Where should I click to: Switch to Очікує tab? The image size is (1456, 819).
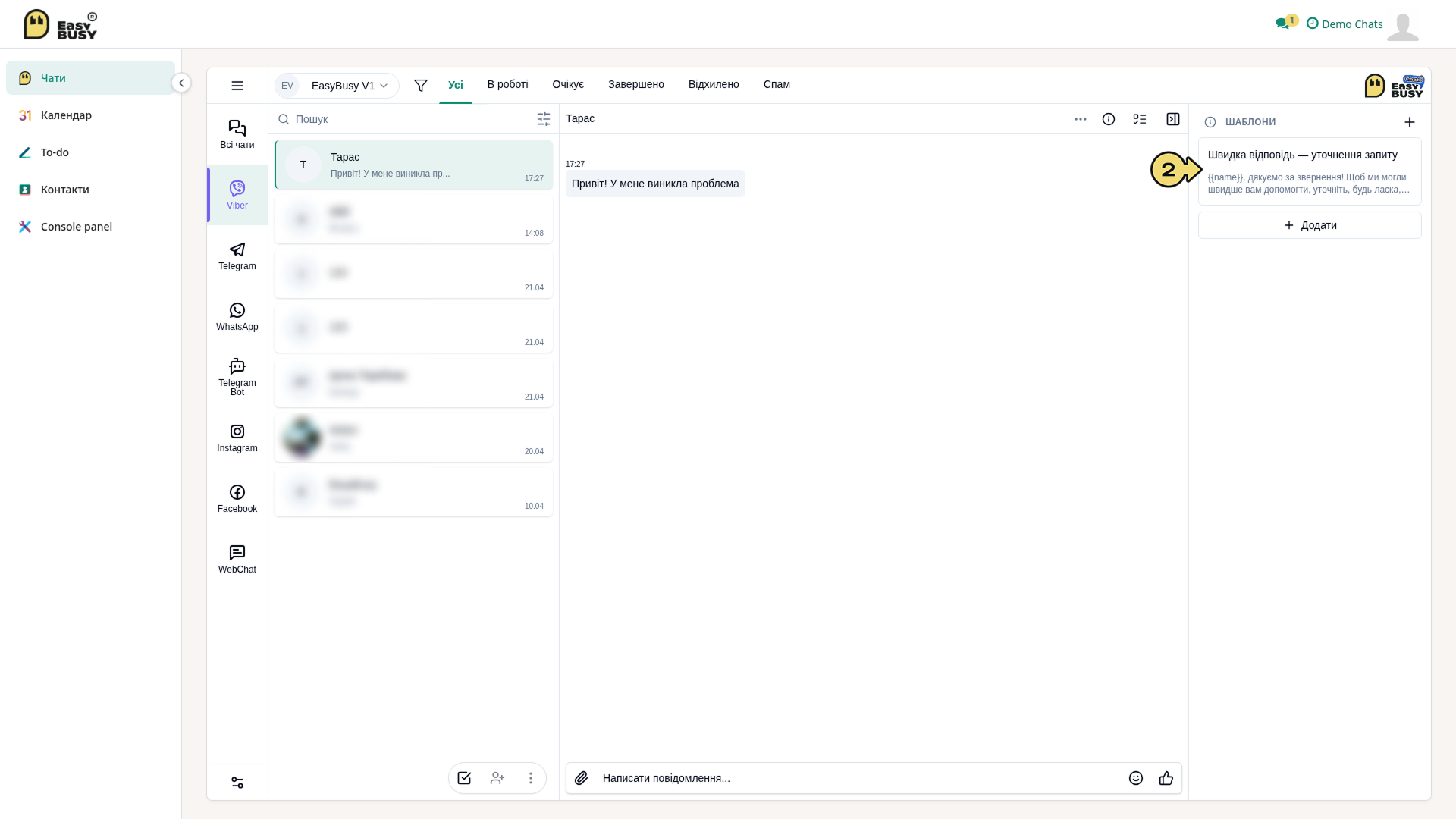(x=569, y=84)
